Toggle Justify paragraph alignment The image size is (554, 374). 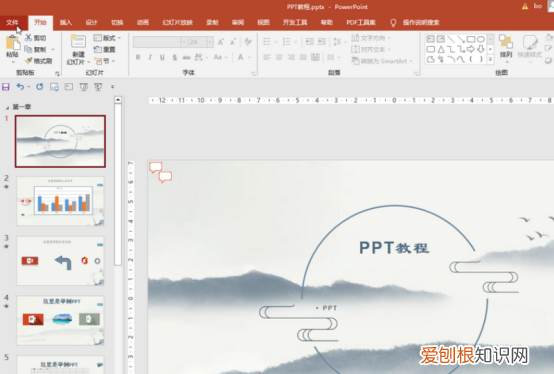click(303, 57)
